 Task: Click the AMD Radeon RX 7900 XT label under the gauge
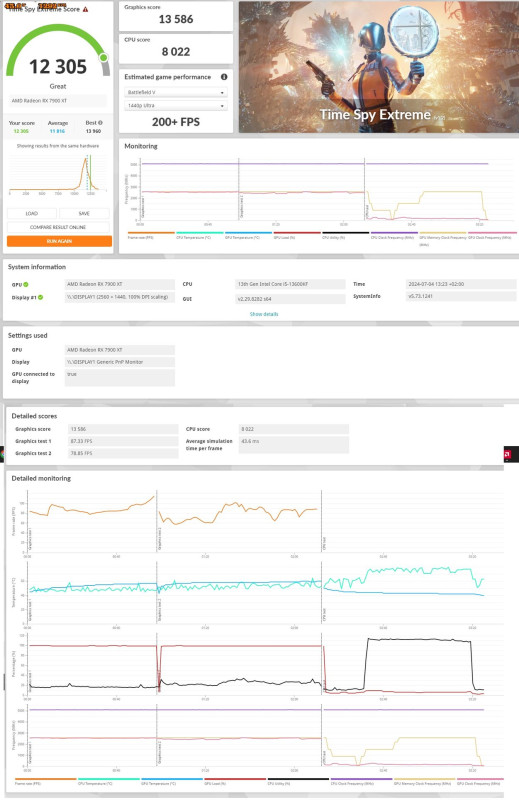(58, 101)
